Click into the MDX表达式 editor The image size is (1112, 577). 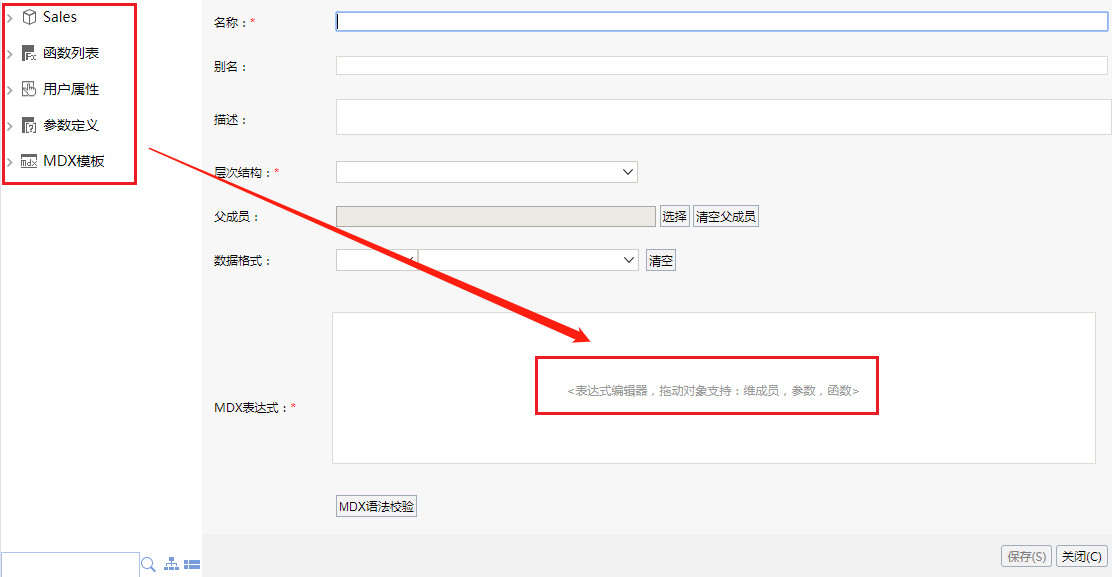[713, 388]
